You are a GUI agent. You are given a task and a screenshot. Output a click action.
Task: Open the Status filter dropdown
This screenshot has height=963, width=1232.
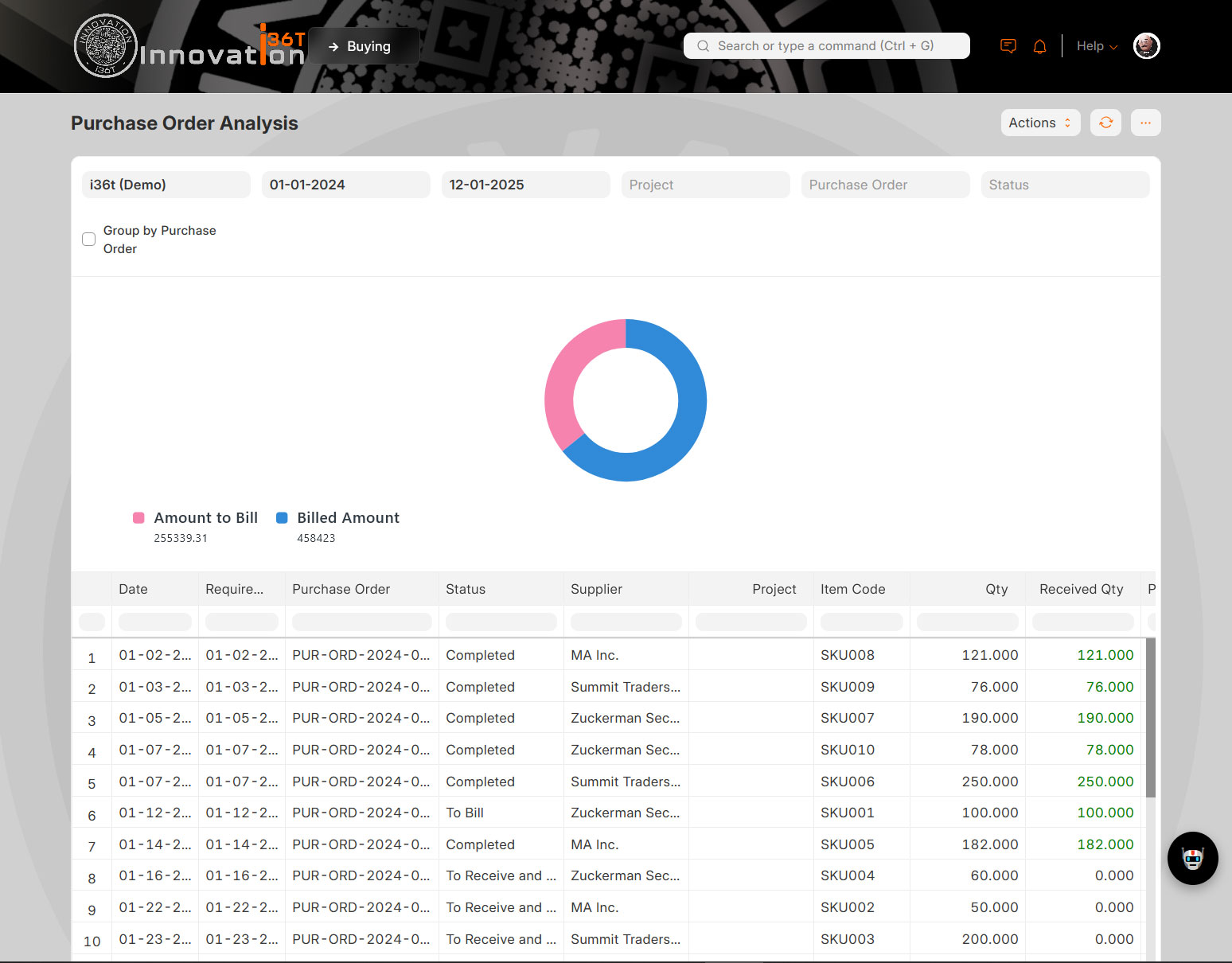tap(1064, 185)
